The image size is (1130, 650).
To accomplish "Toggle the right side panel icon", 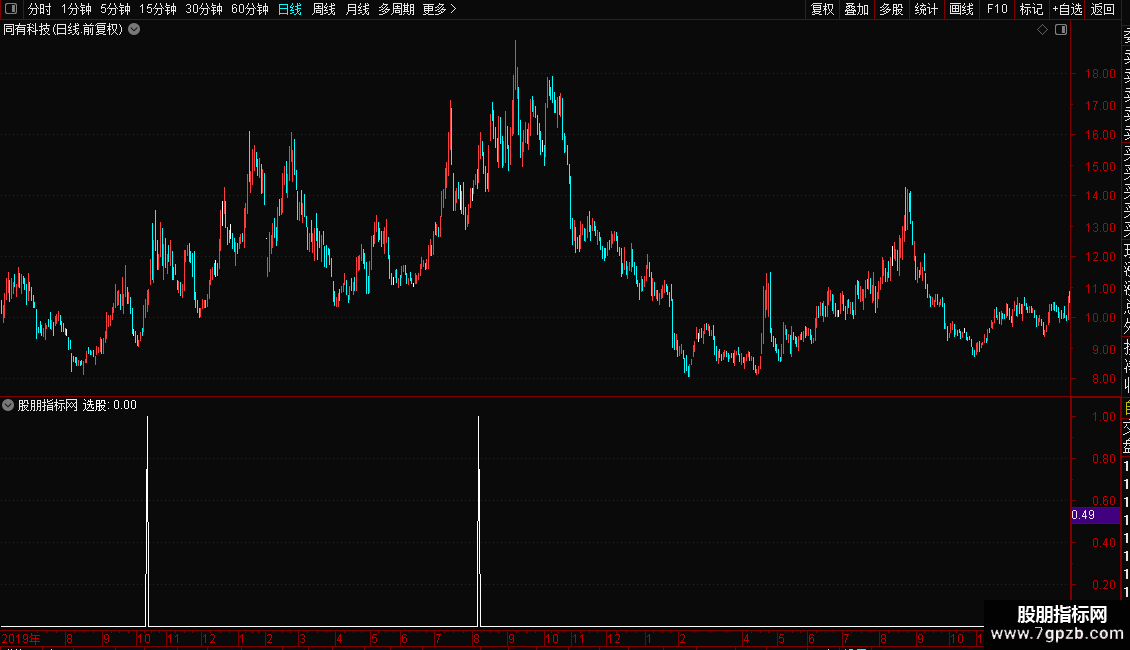I will point(1061,30).
